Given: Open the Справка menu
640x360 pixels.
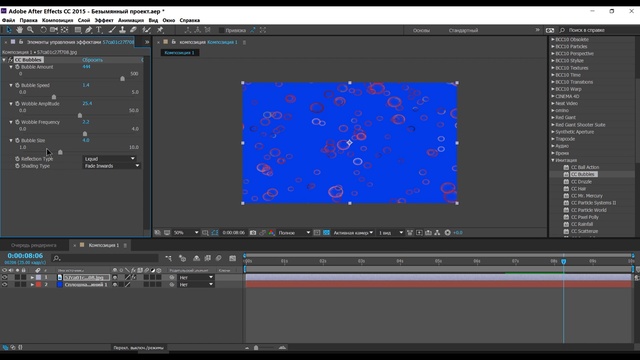Looking at the screenshot, I should coord(190,20).
